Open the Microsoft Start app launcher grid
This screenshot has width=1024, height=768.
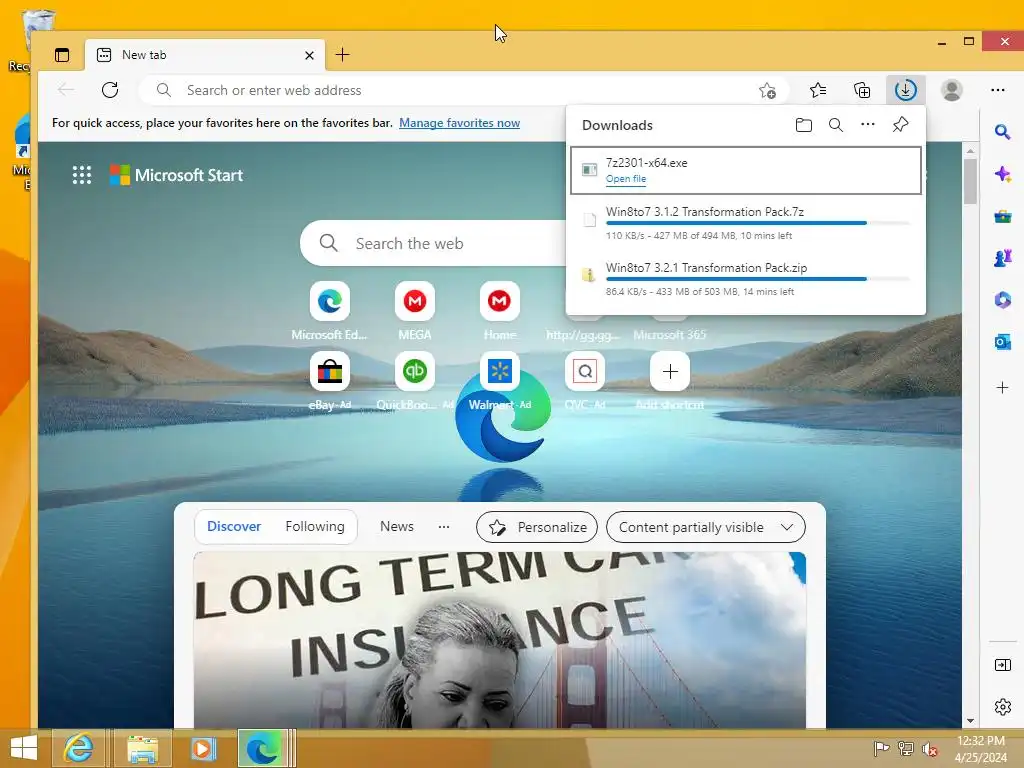(x=82, y=175)
